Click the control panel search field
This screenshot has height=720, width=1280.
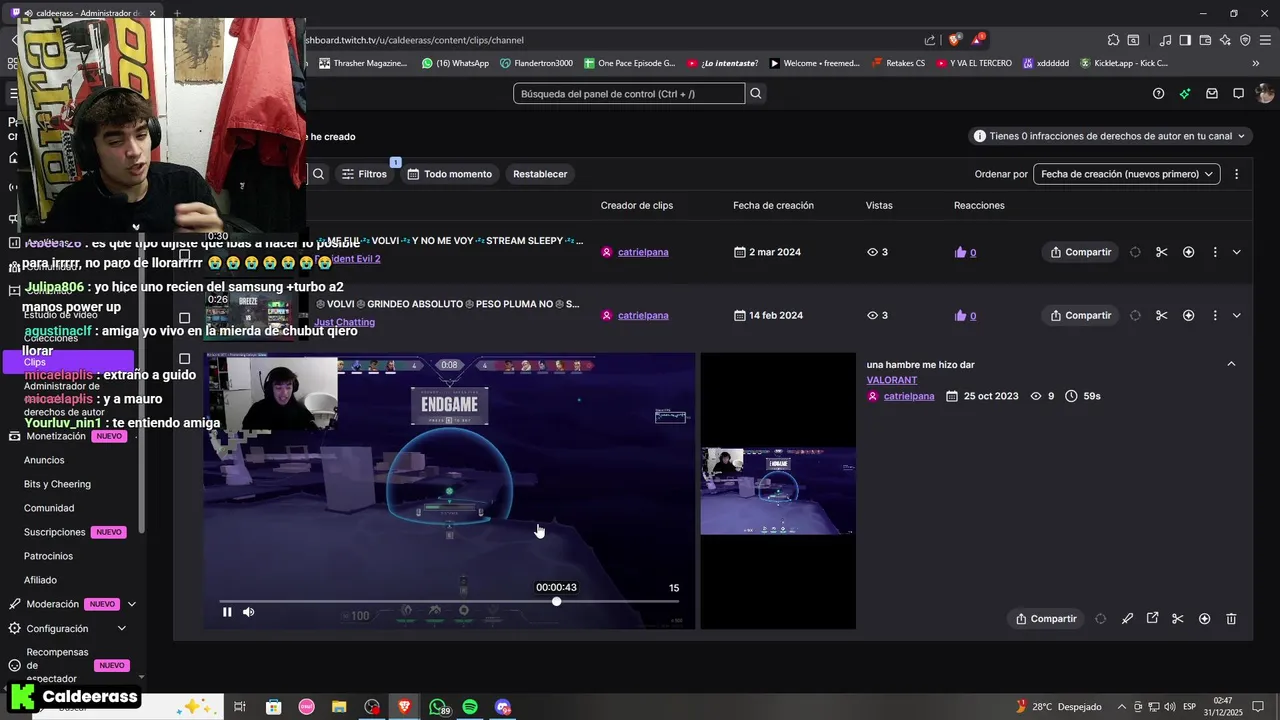coord(629,93)
